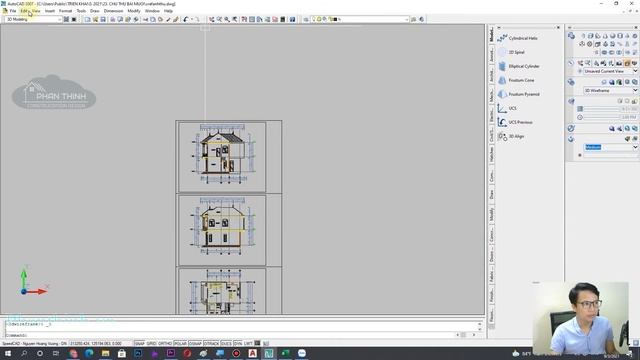640x360 pixels.
Task: Toggle DUCS in status bar
Action: (226, 344)
